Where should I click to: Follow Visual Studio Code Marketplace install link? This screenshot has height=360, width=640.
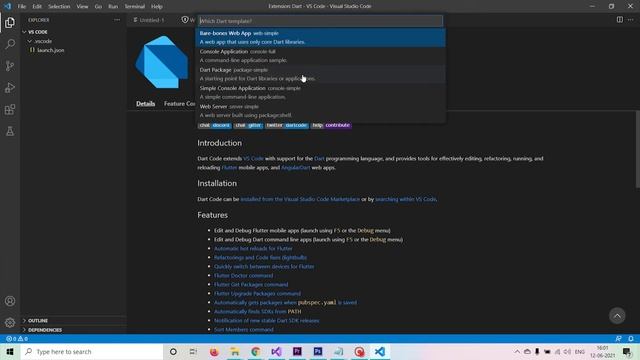[300, 199]
